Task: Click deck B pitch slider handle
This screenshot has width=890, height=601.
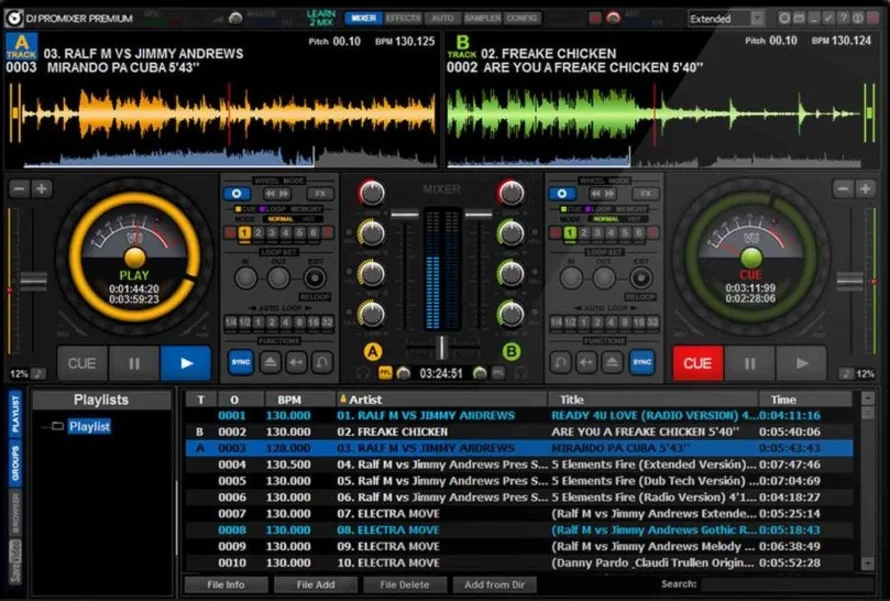Action: [850, 280]
